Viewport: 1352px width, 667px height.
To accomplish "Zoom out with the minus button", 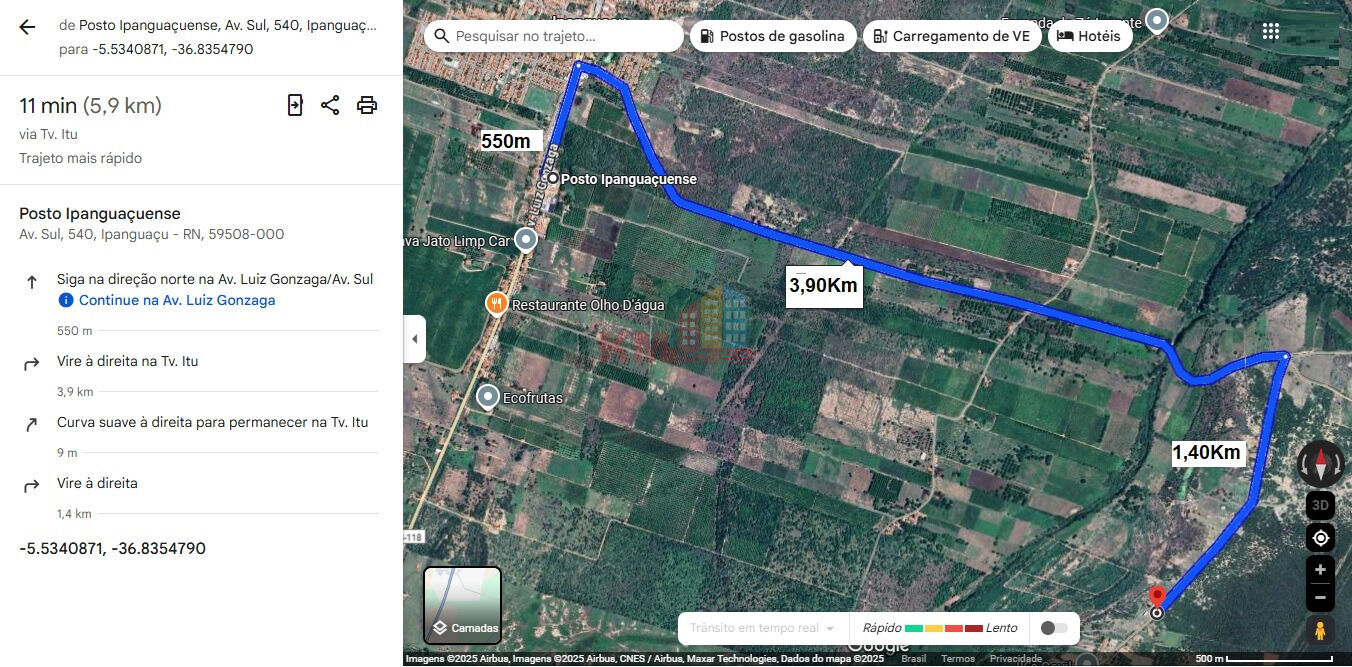I will (1320, 598).
